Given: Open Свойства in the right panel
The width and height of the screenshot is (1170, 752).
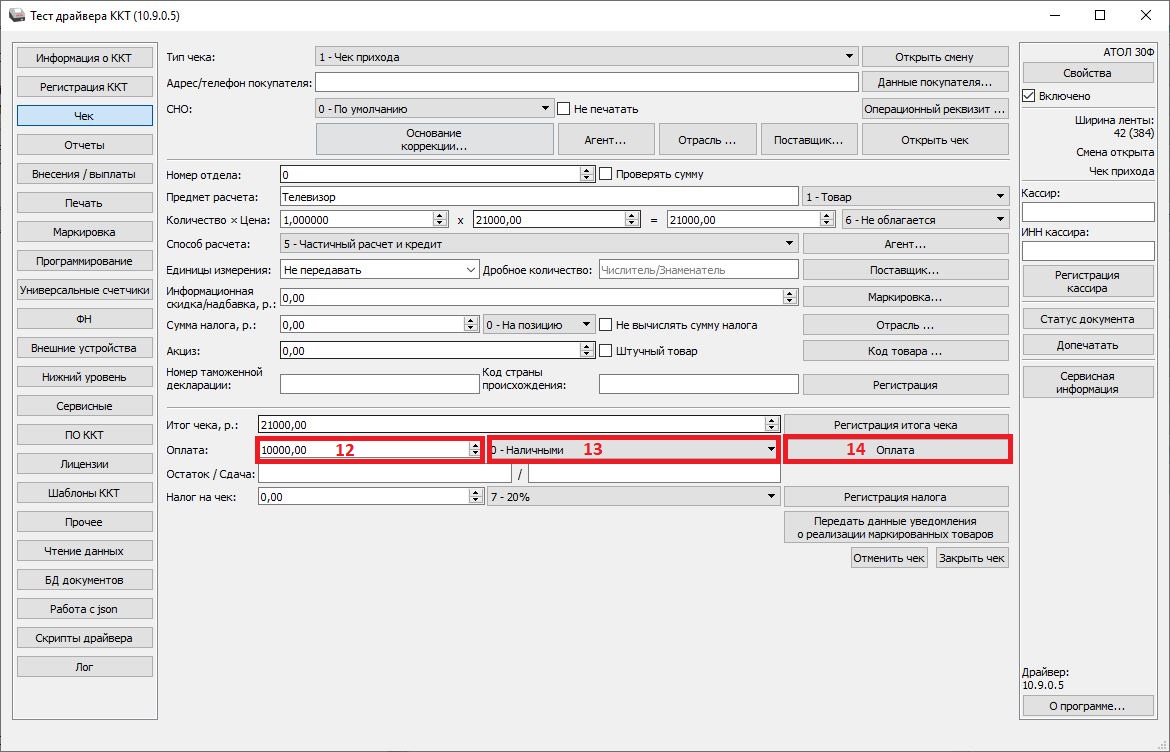Looking at the screenshot, I should point(1087,73).
